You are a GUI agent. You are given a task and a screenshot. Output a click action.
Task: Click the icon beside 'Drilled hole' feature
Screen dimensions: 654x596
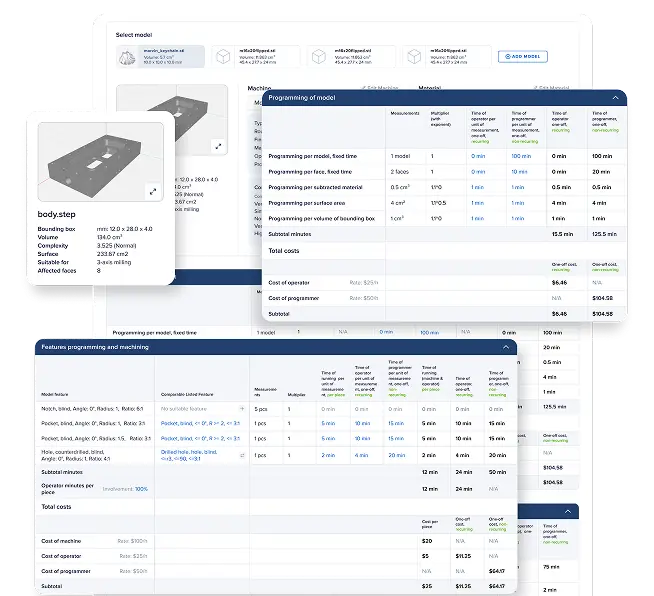point(242,455)
